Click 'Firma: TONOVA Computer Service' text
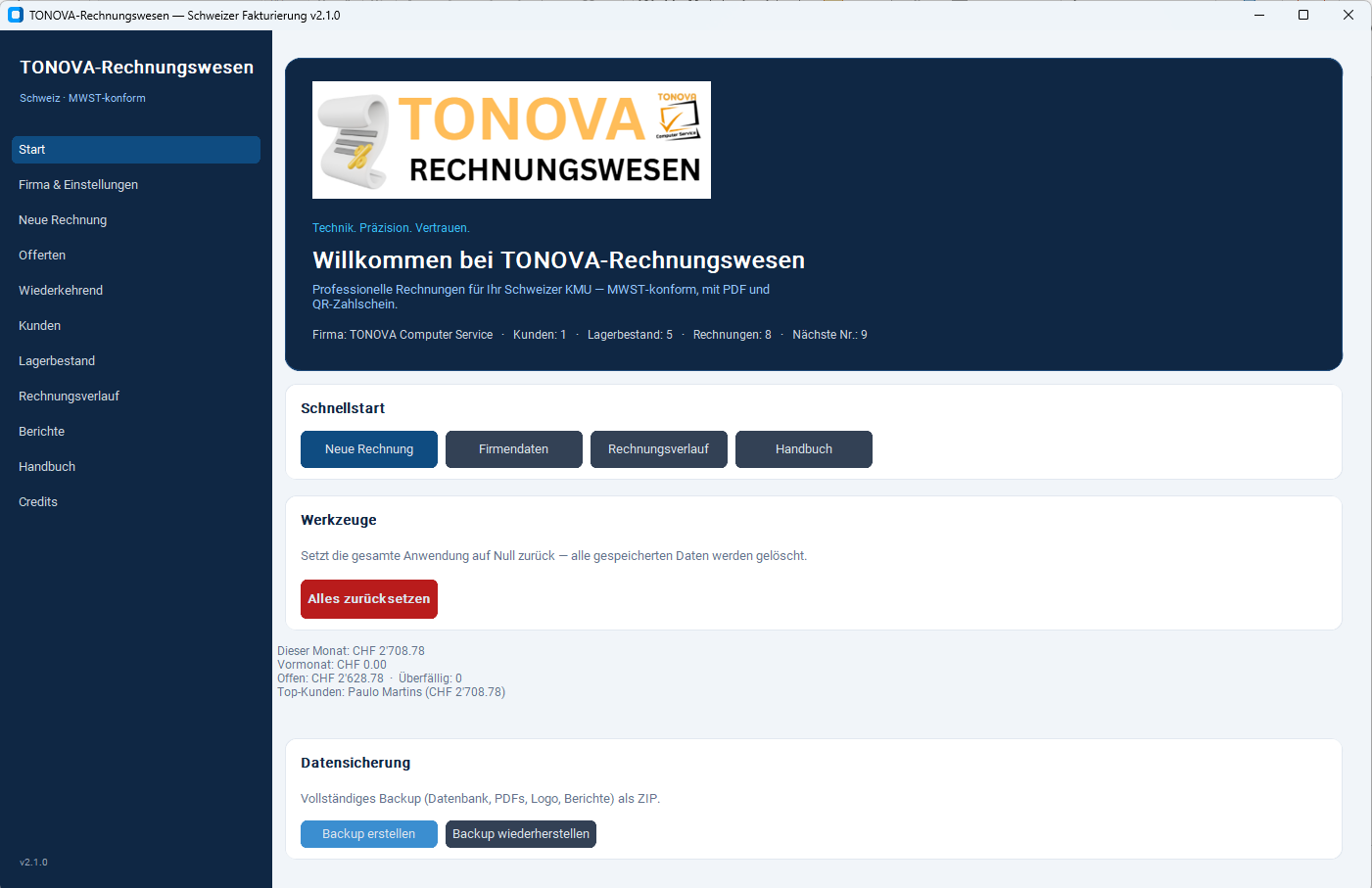Viewport: 1372px width, 888px height. point(402,335)
